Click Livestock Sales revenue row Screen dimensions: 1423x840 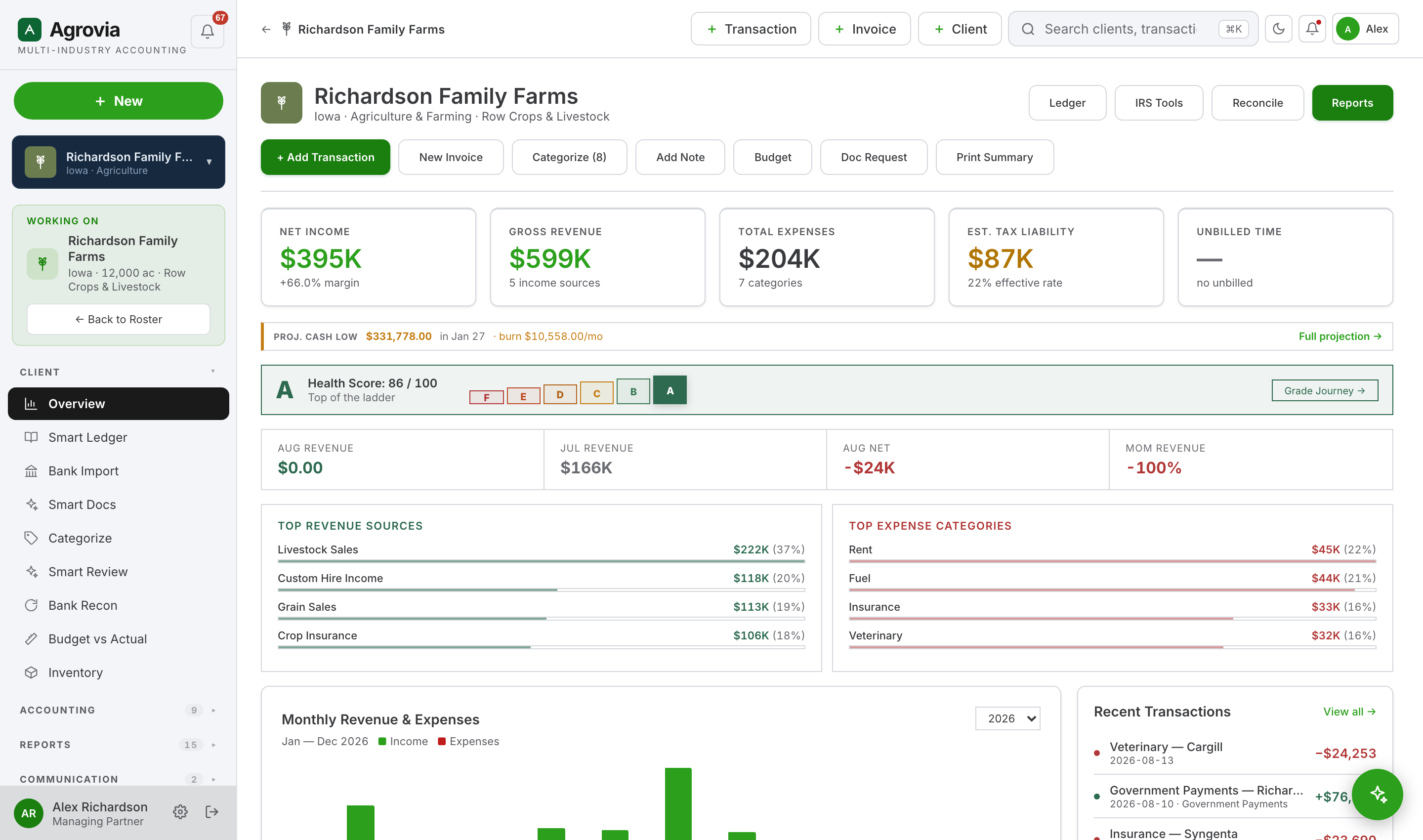coord(541,552)
